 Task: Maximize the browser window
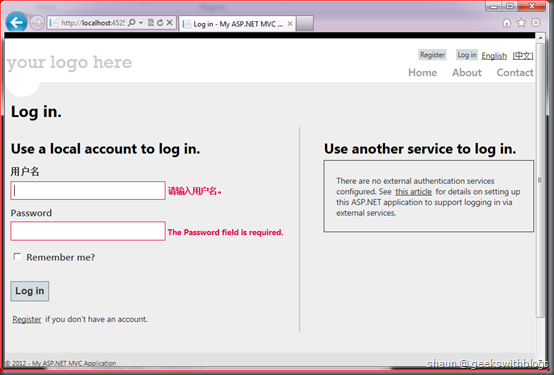[509, 6]
